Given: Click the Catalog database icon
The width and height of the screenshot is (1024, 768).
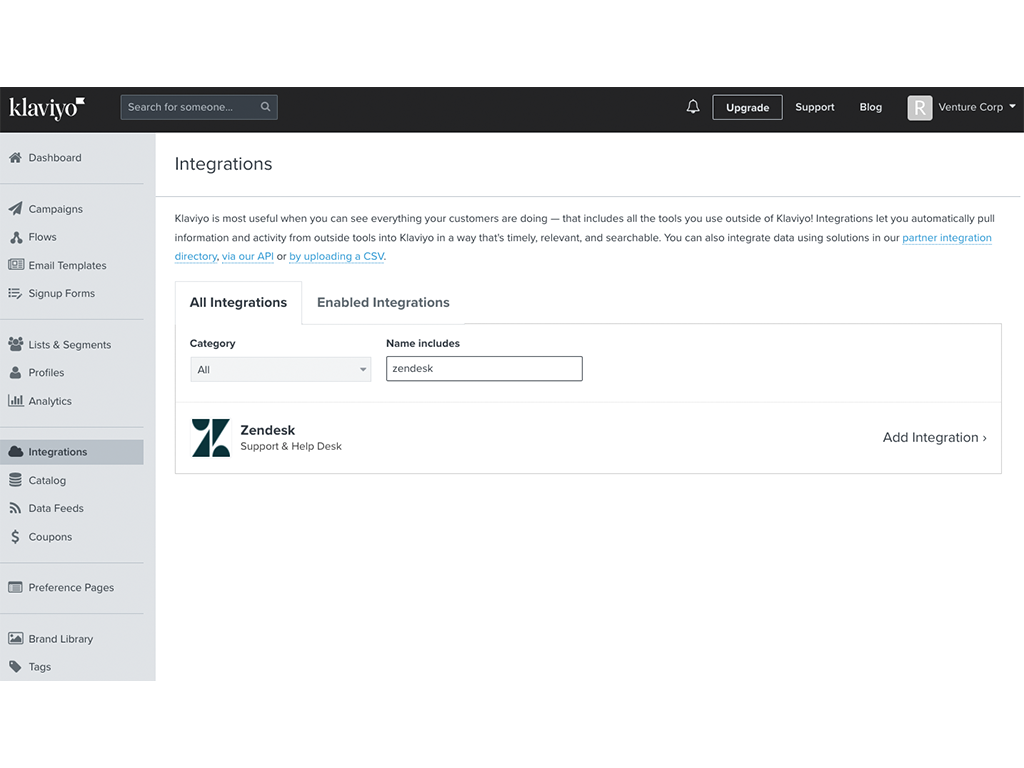Looking at the screenshot, I should tap(15, 480).
